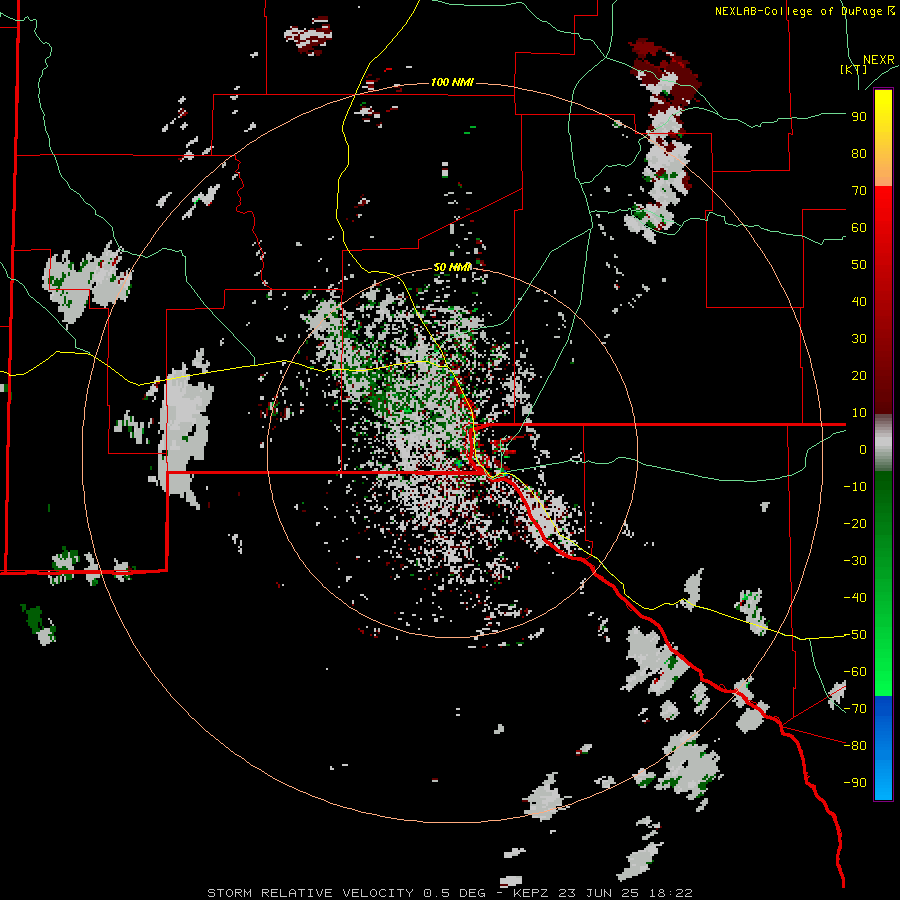Click the -50 scale value
This screenshot has width=900, height=900.
pos(855,635)
